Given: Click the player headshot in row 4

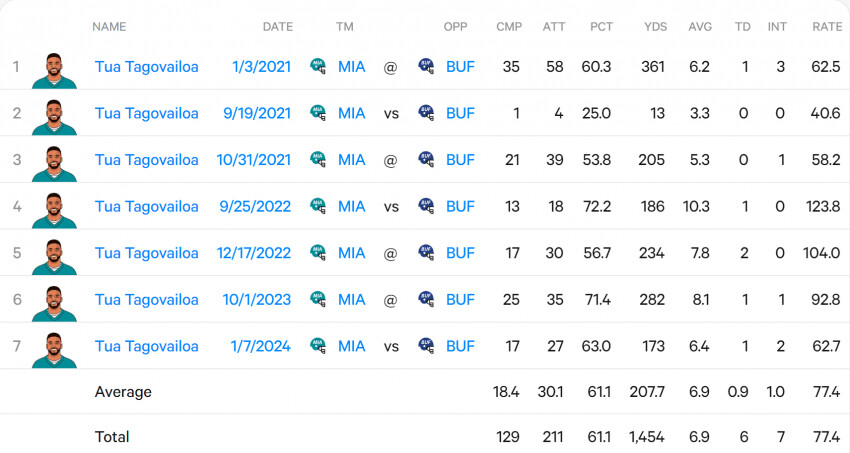Looking at the screenshot, I should coord(54,207).
